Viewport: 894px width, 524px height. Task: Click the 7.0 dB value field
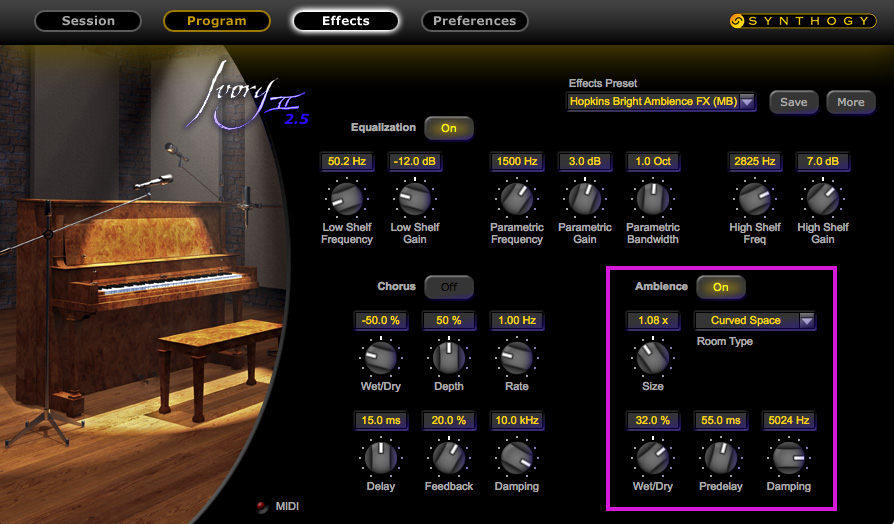[823, 161]
